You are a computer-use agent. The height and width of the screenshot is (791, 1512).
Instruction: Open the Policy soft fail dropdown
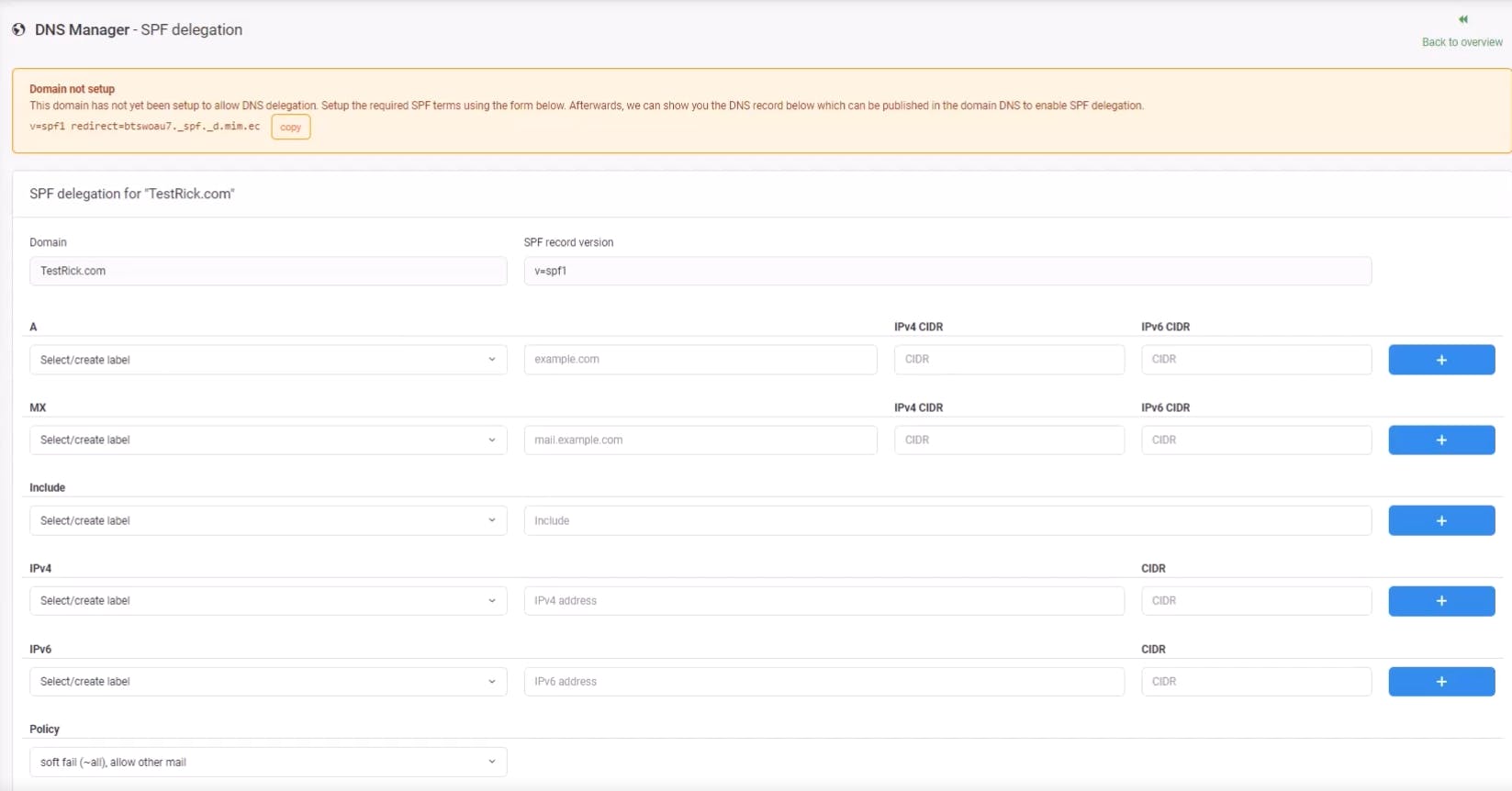(268, 762)
